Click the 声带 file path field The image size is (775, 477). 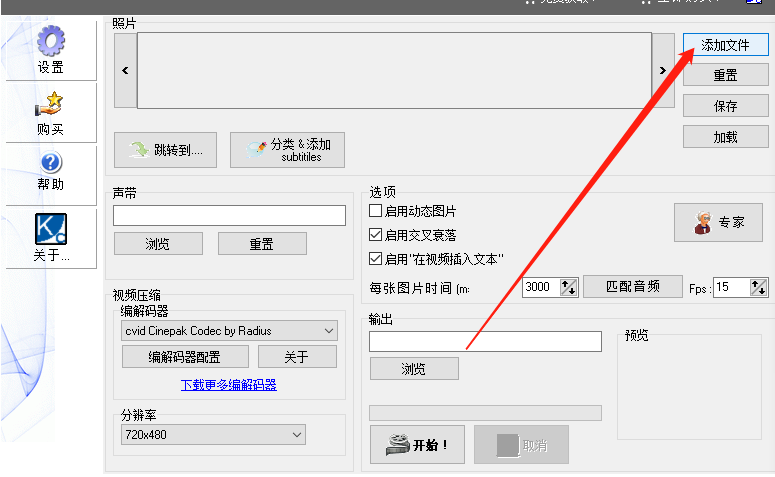(229, 216)
